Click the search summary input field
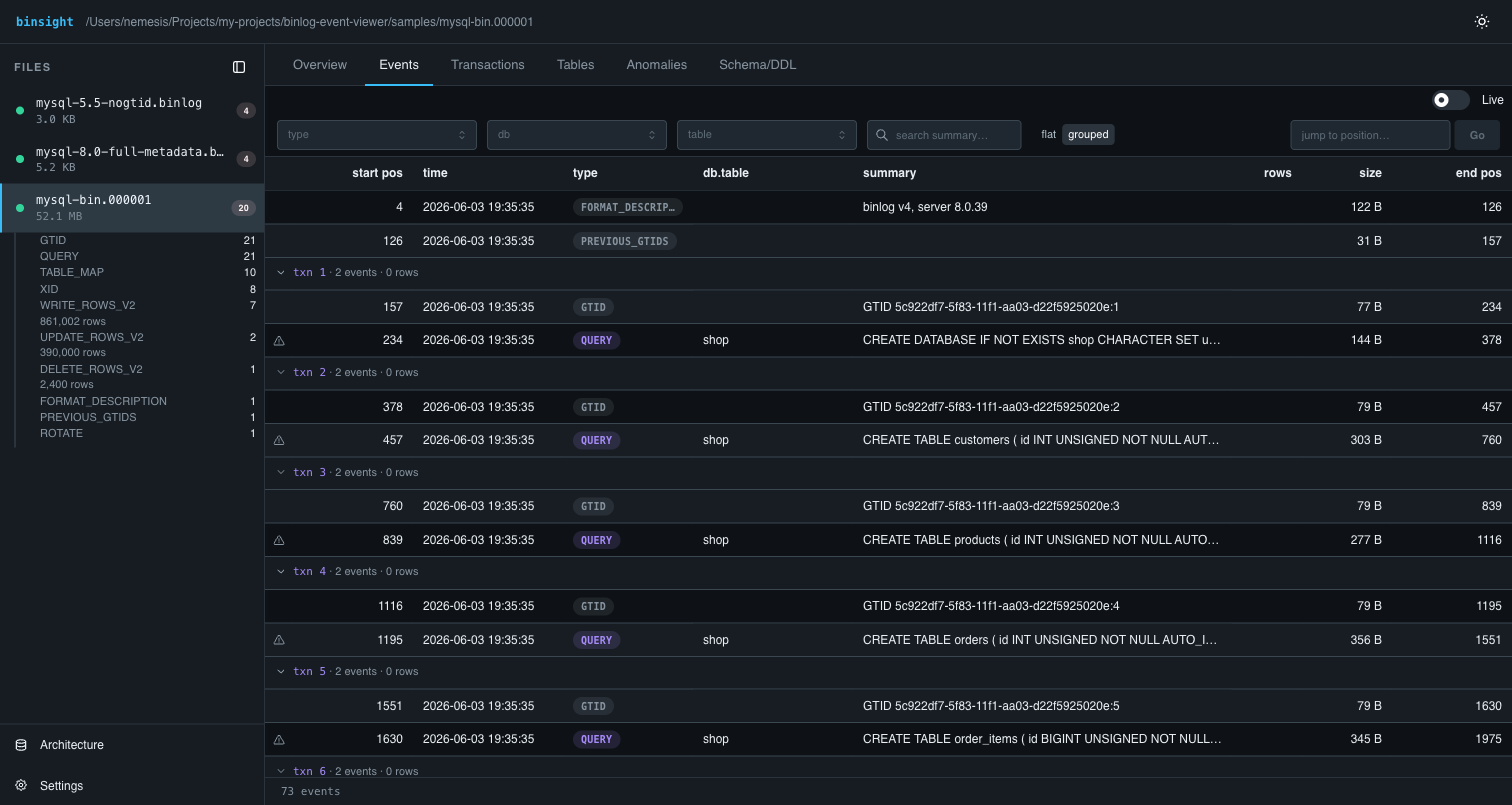Screen dimensions: 1512x805 coord(944,135)
